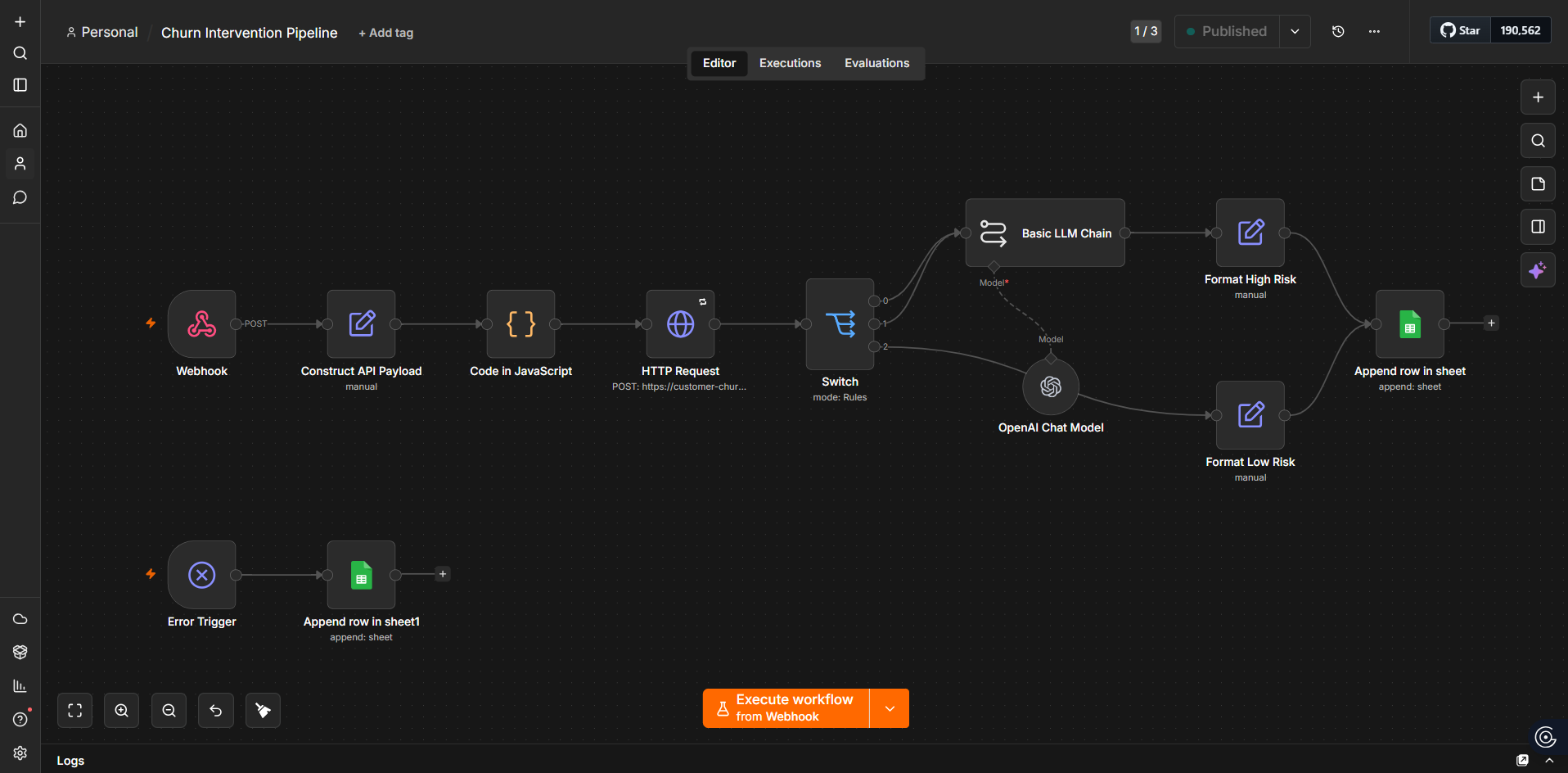Click the chat assistant circle bottom right
Viewport: 1568px width, 773px height.
click(x=1545, y=737)
